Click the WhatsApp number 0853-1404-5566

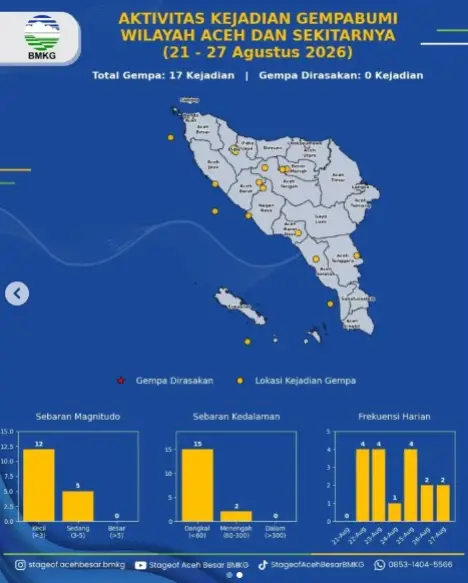[x=420, y=565]
